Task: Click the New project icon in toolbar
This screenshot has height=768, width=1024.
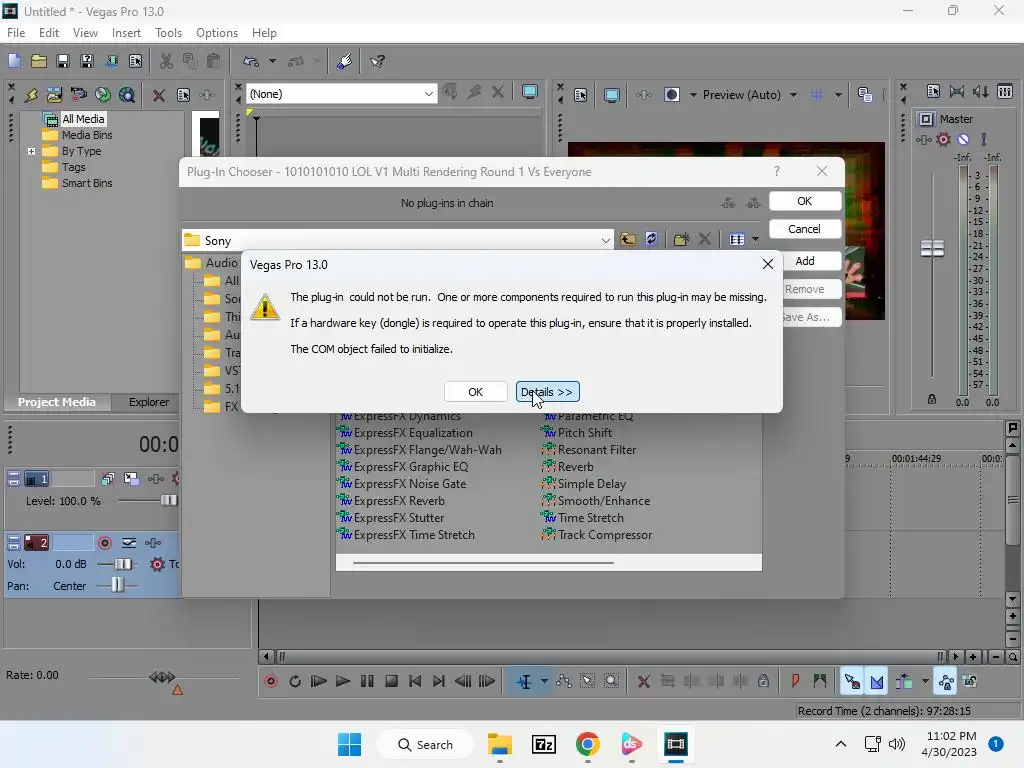Action: [x=14, y=61]
